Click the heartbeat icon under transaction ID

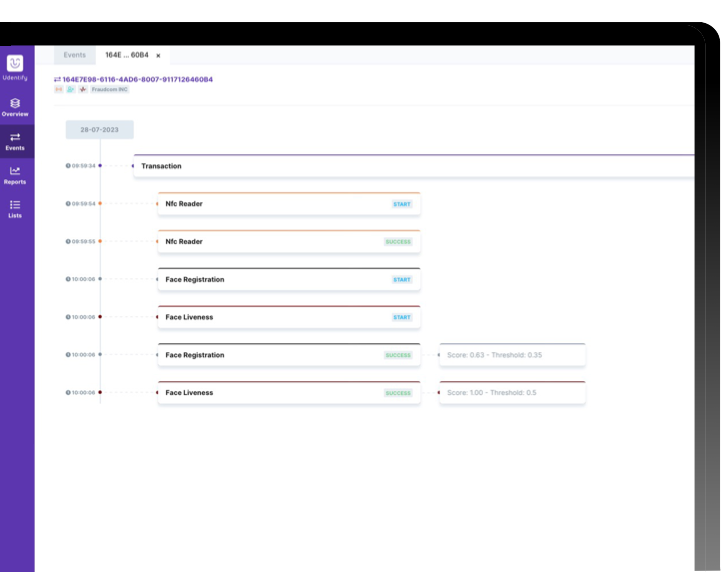pyautogui.click(x=82, y=90)
